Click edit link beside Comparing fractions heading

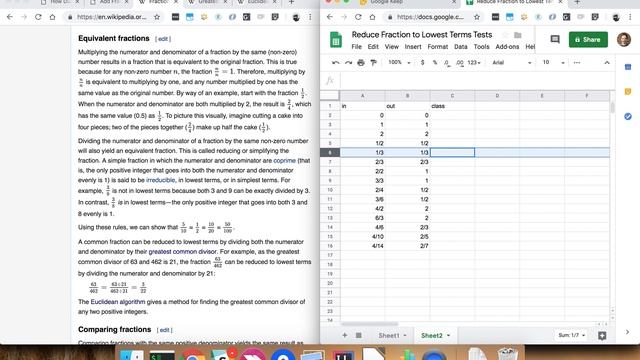point(164,330)
